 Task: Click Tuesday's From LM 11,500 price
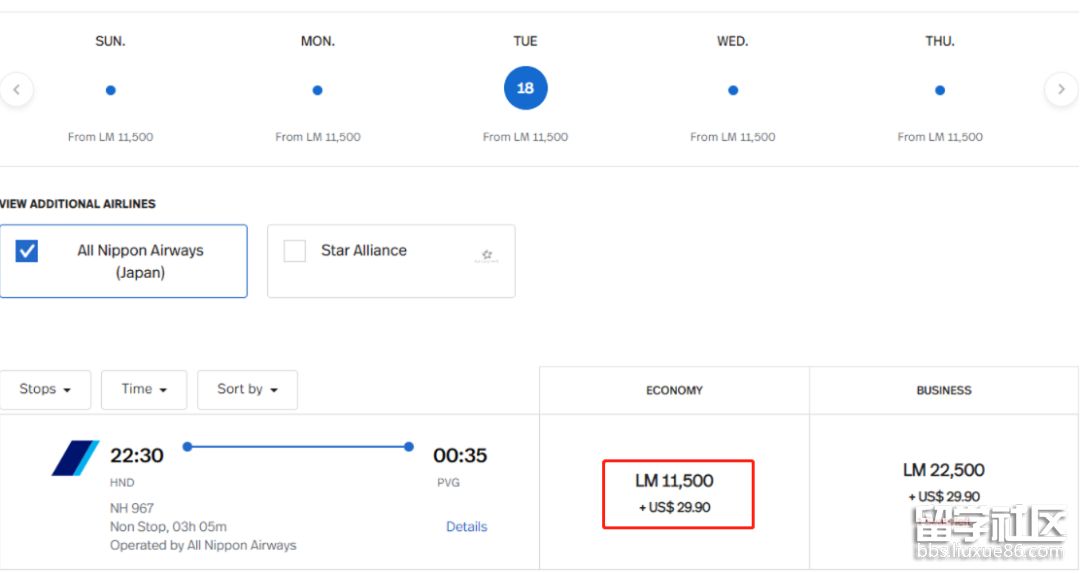coord(526,137)
